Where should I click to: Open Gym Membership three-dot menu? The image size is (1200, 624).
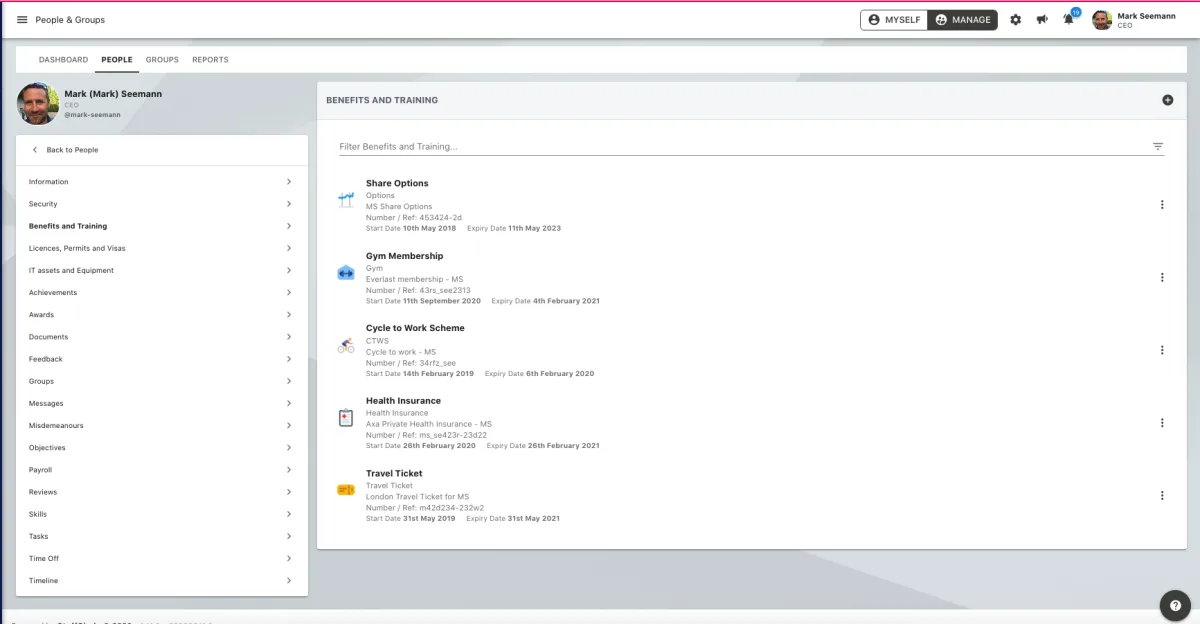(1162, 278)
